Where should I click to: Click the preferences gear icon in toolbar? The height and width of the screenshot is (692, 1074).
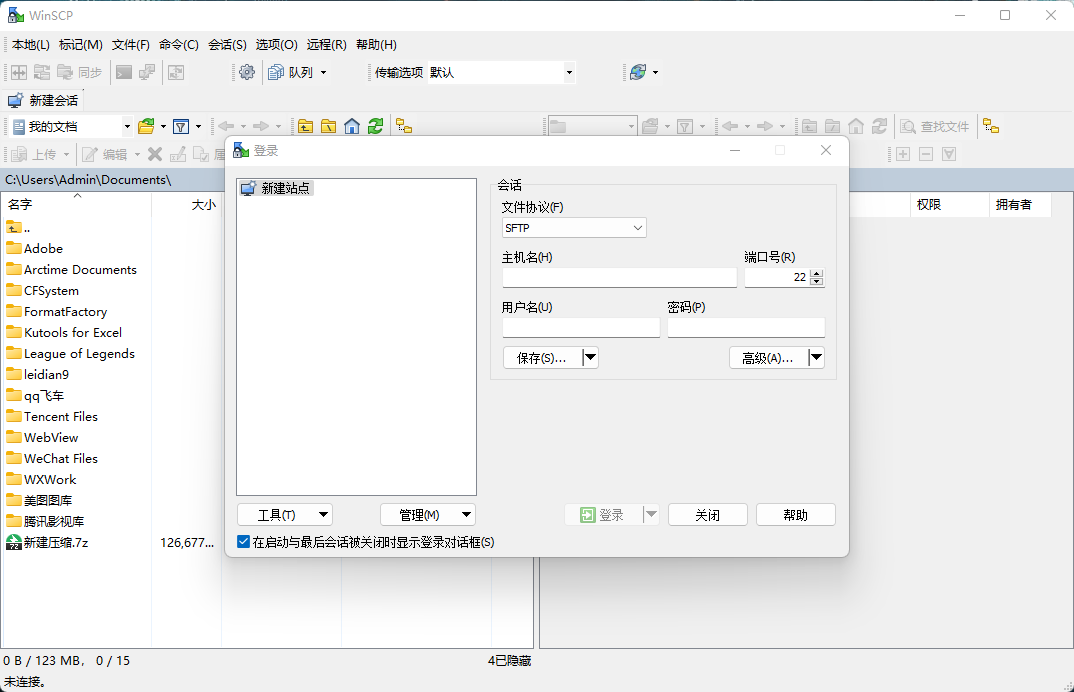pos(247,72)
